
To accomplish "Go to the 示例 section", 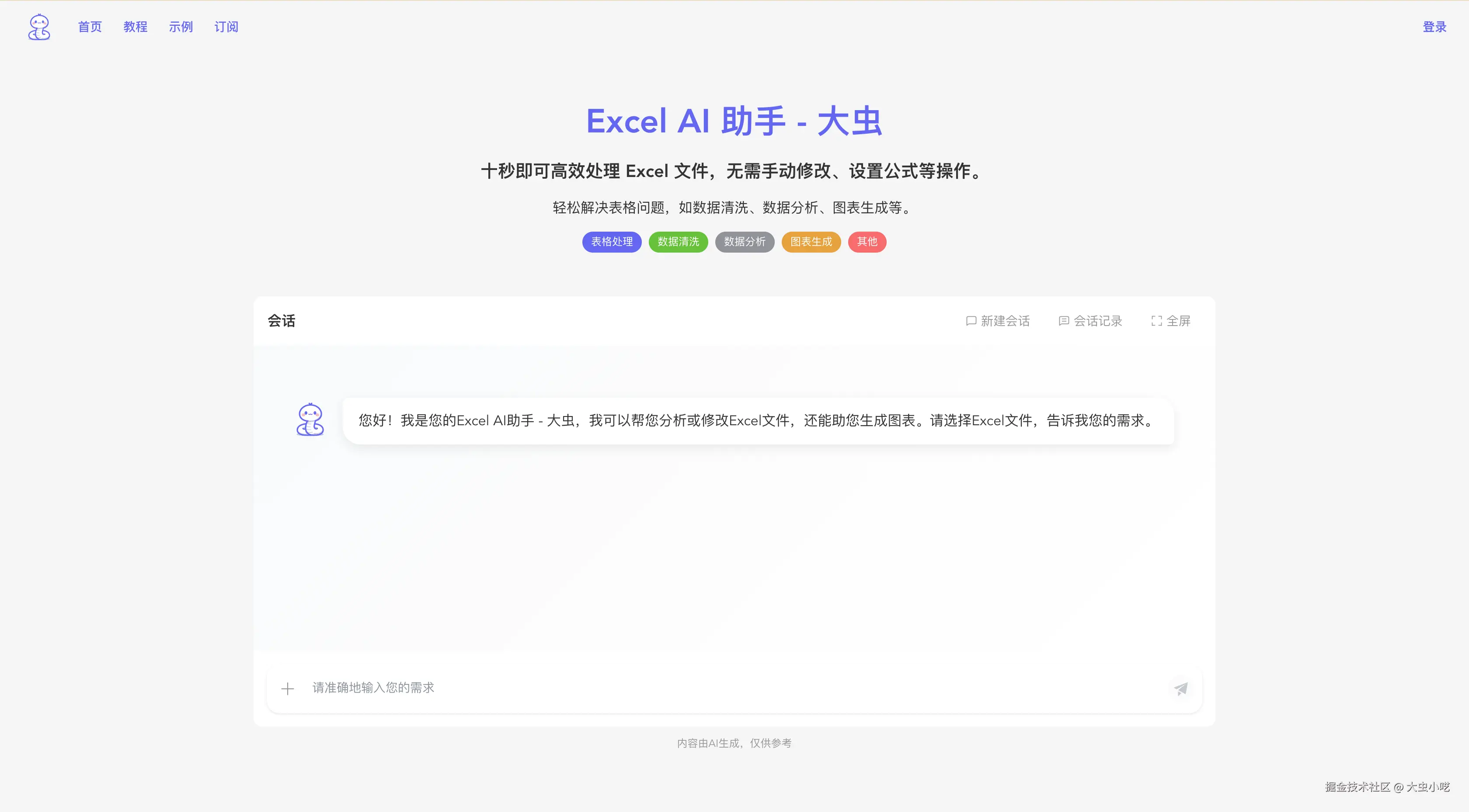I will click(181, 26).
